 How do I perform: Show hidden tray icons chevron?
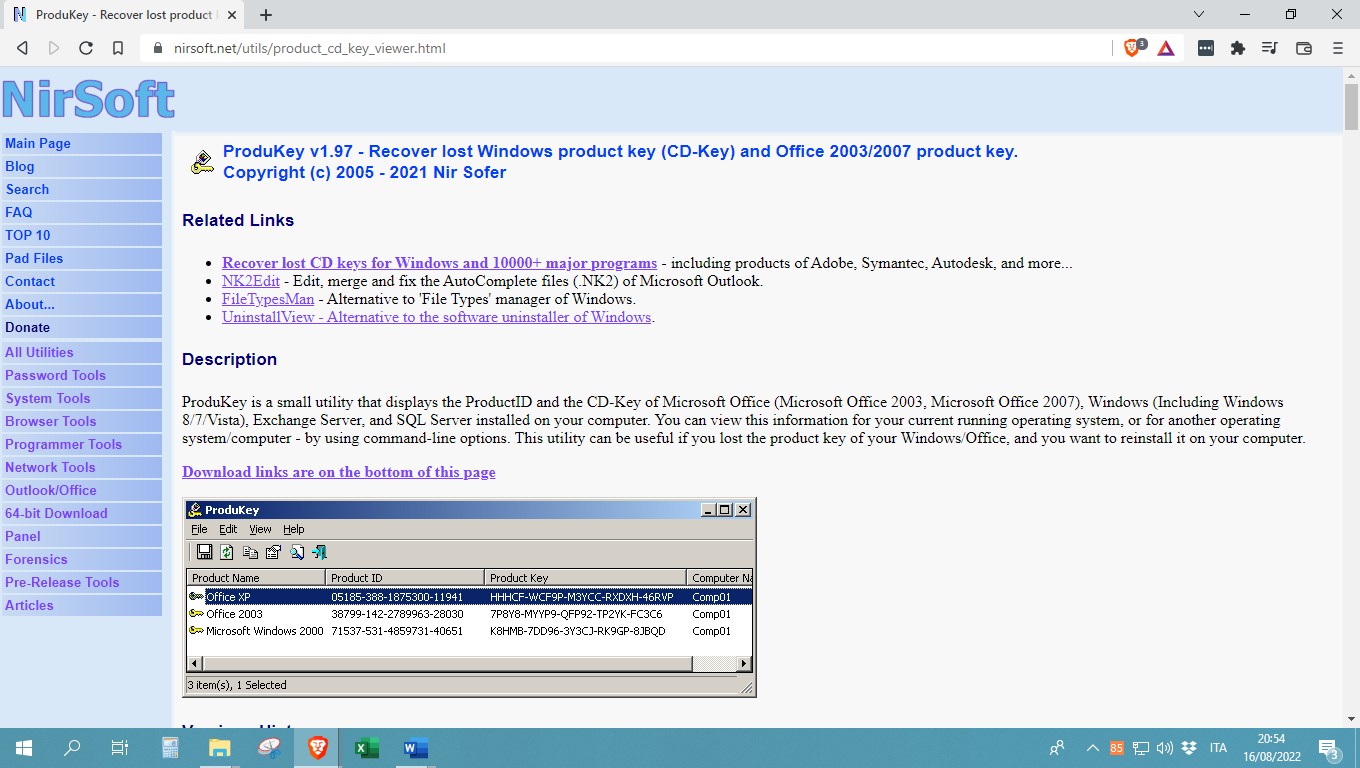tap(1092, 748)
